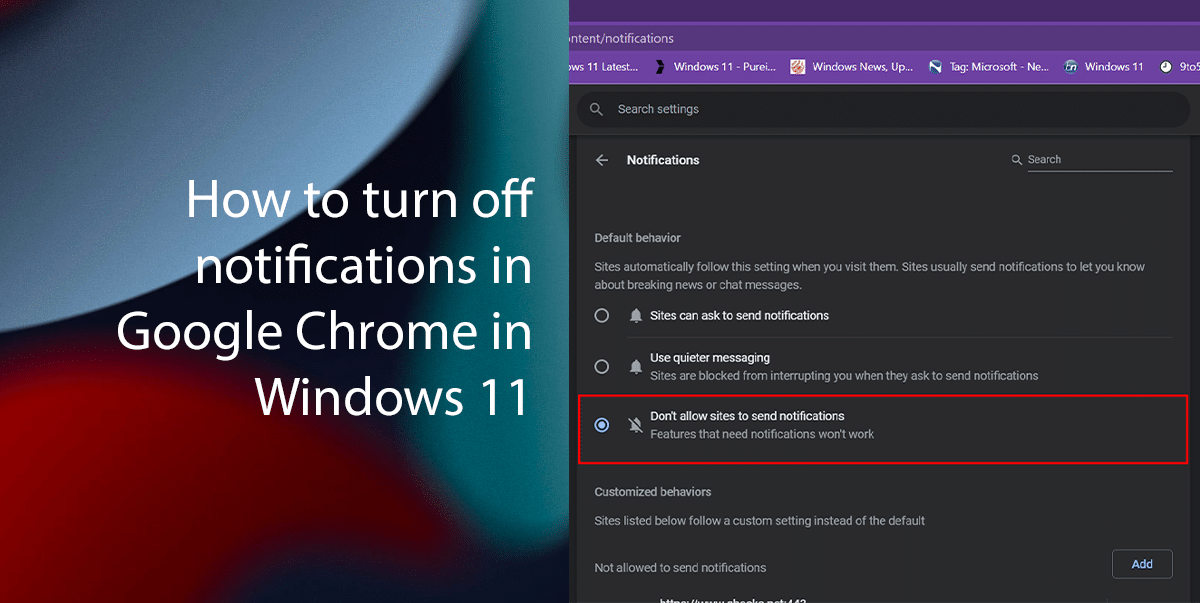Click the bell icon next to 'Sites can ask'
The width and height of the screenshot is (1200, 603).
(635, 315)
